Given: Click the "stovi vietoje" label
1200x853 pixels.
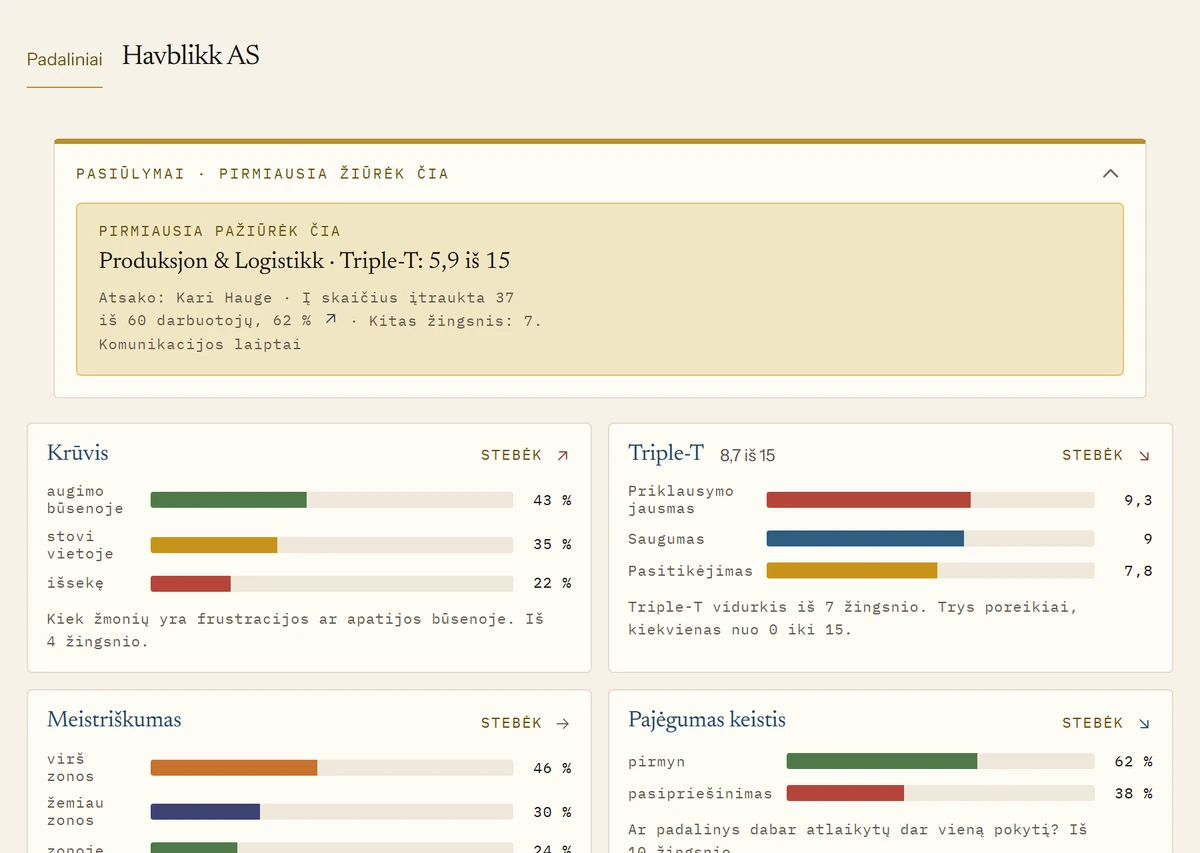Looking at the screenshot, I should point(80,545).
